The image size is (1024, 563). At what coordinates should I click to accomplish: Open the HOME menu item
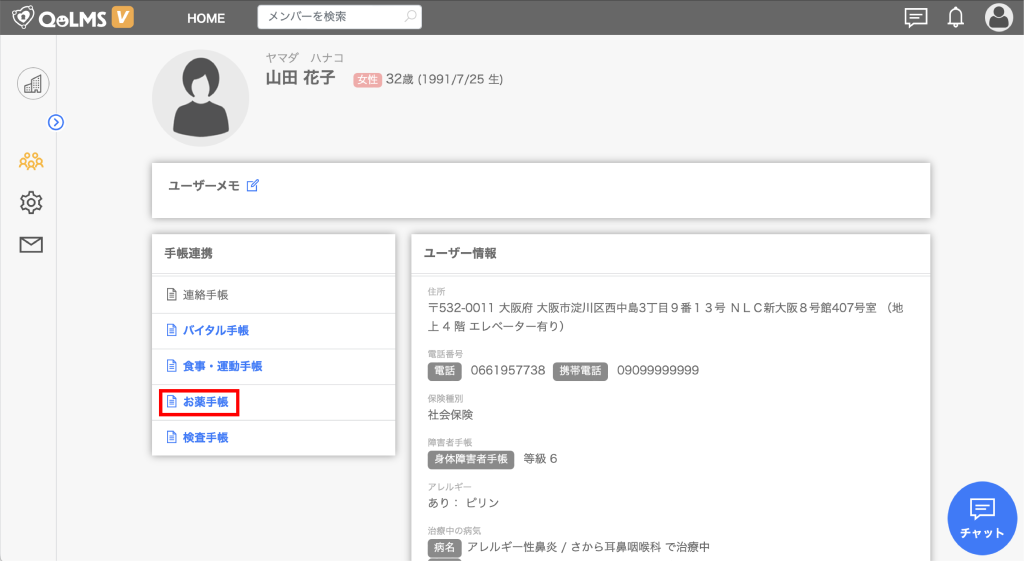pos(206,18)
